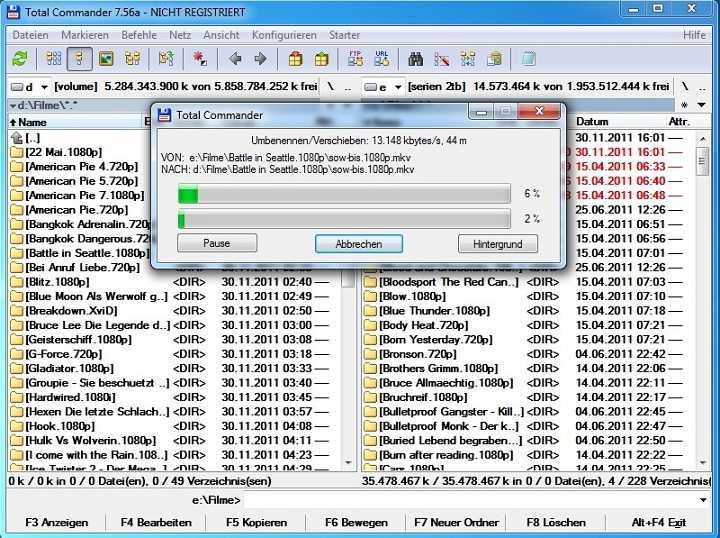
Task: Click the unpack files open box icon
Action: 321,59
